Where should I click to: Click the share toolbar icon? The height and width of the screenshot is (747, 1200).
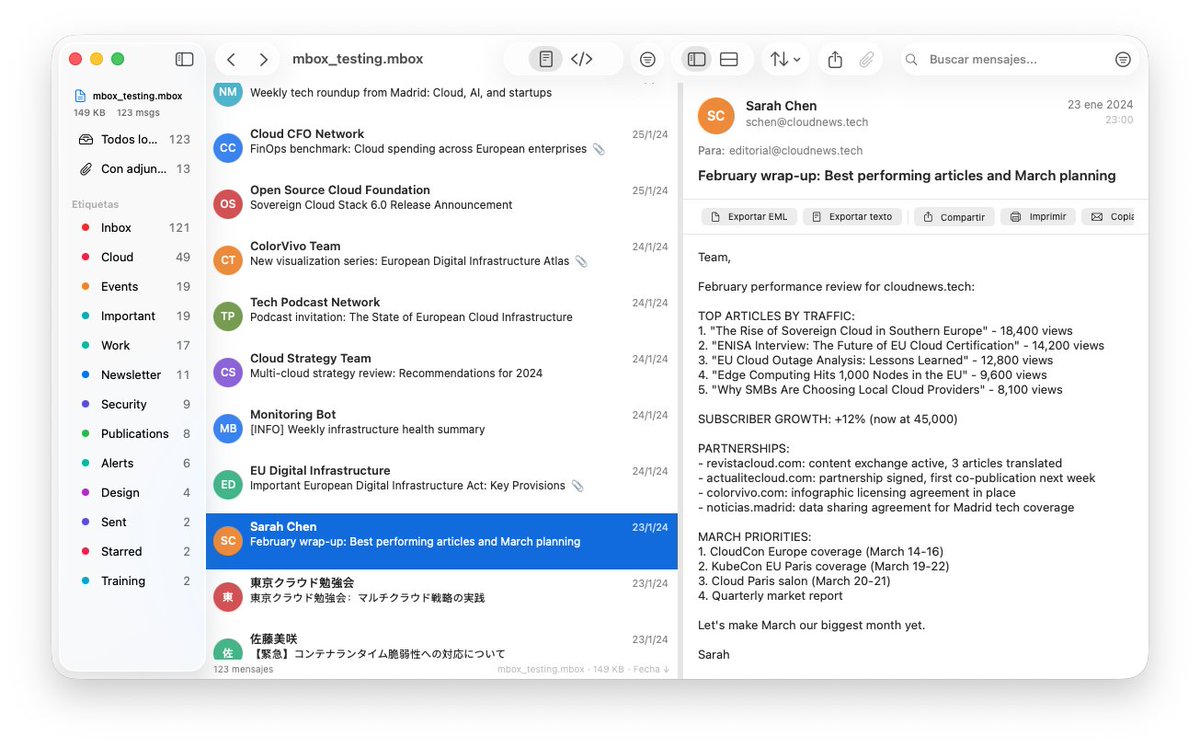835,59
